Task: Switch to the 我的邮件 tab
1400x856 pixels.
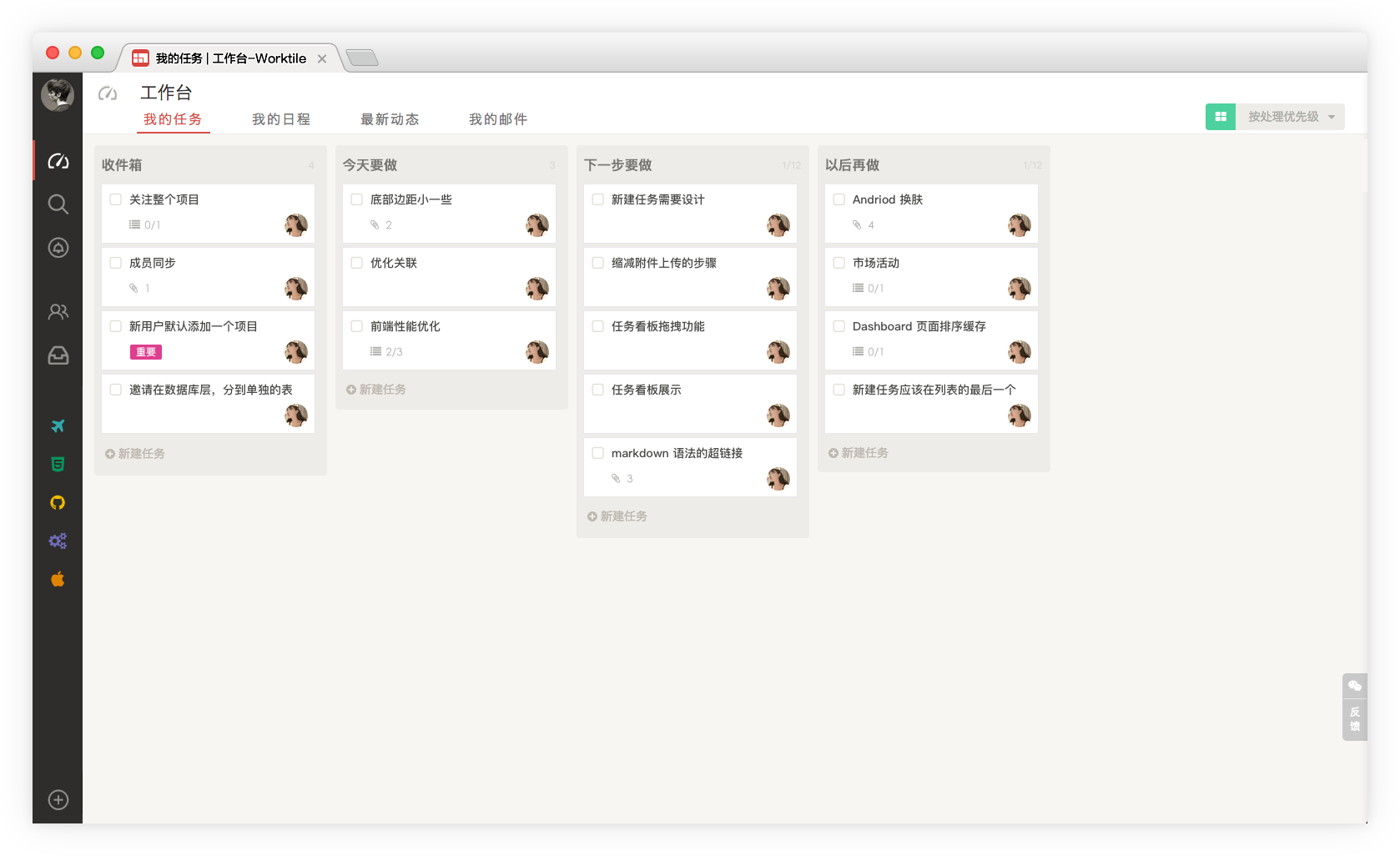Action: 498,119
